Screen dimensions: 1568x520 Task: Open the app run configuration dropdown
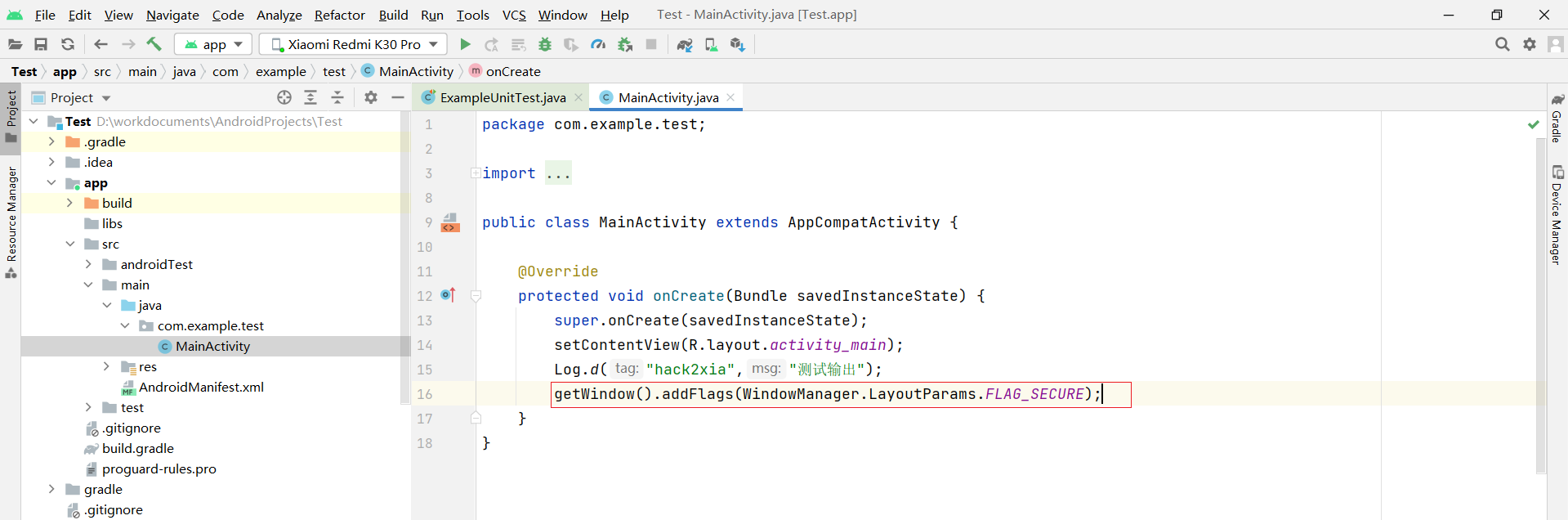[x=213, y=44]
